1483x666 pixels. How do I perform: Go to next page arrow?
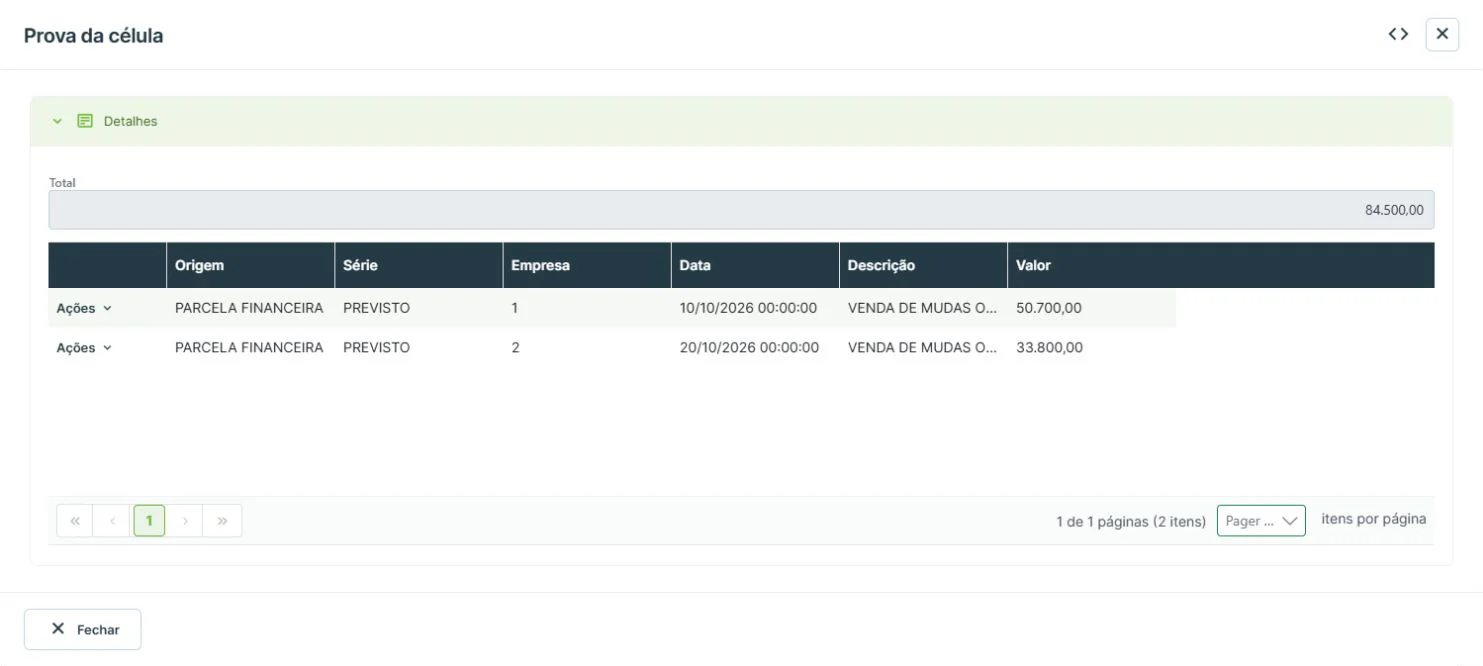185,521
